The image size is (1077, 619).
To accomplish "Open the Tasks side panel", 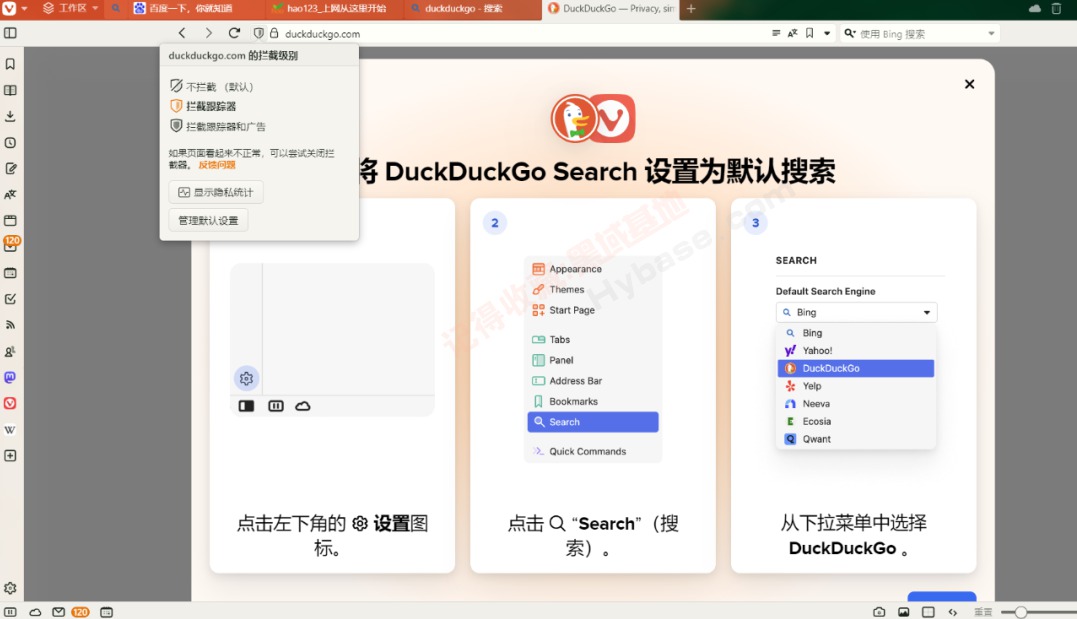I will click(10, 299).
